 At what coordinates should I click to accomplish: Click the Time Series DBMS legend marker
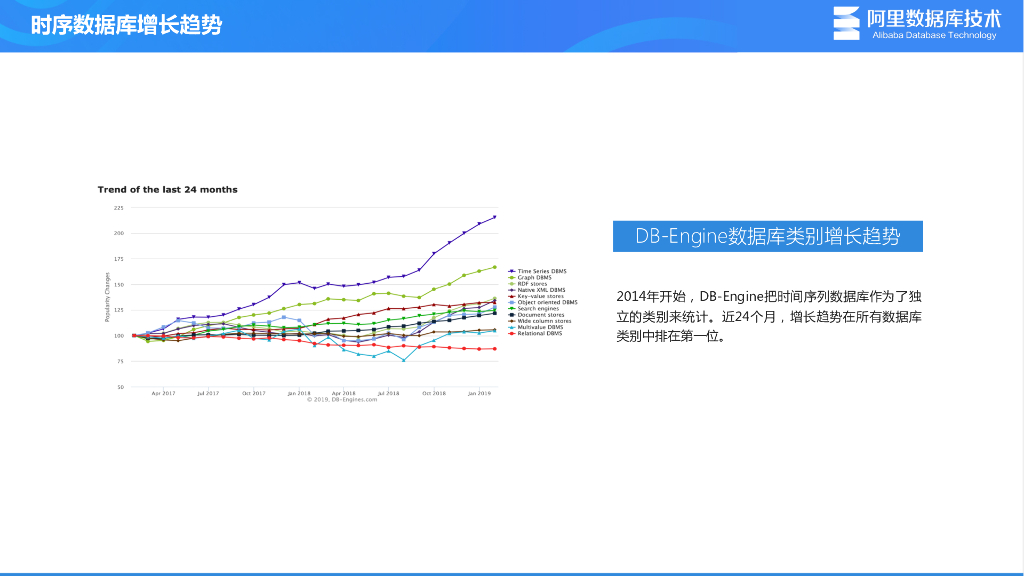tap(512, 271)
